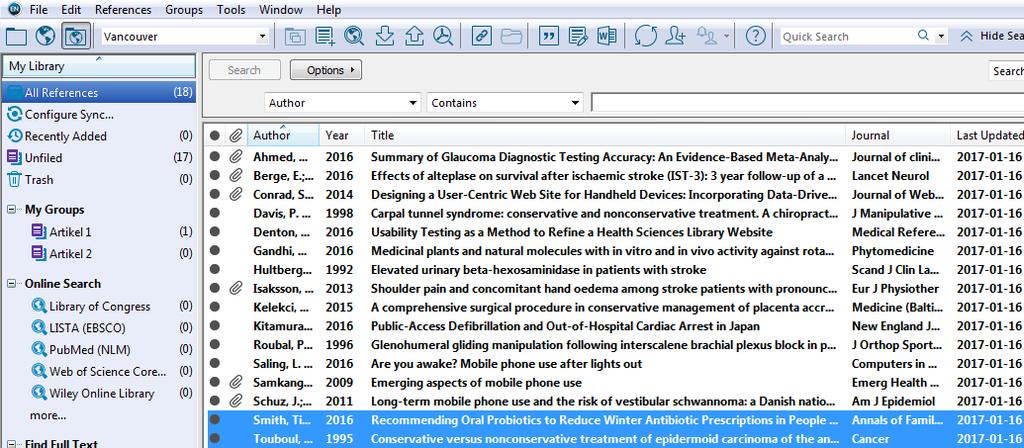Sort references by the Year column
The width and height of the screenshot is (1024, 448).
[342, 135]
